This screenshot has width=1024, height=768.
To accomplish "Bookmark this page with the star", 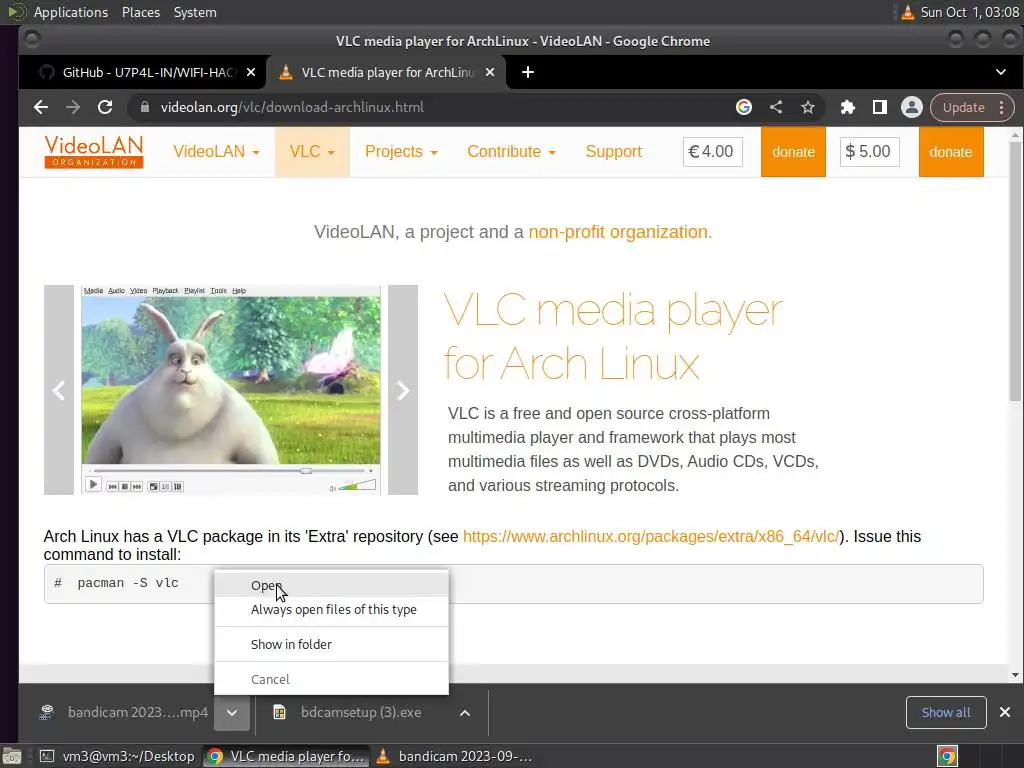I will coord(808,107).
